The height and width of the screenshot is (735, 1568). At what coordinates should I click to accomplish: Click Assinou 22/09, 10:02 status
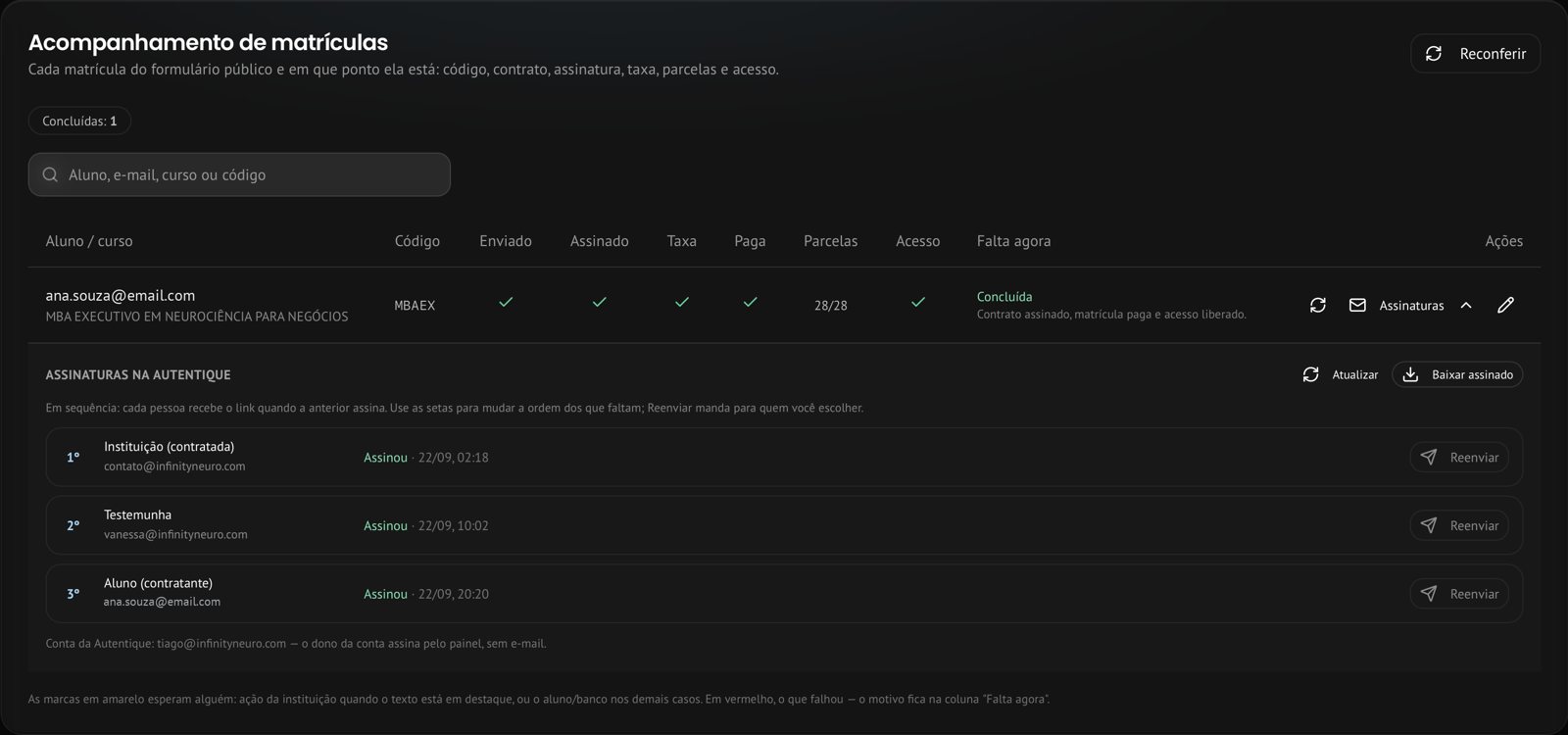pyautogui.click(x=426, y=525)
